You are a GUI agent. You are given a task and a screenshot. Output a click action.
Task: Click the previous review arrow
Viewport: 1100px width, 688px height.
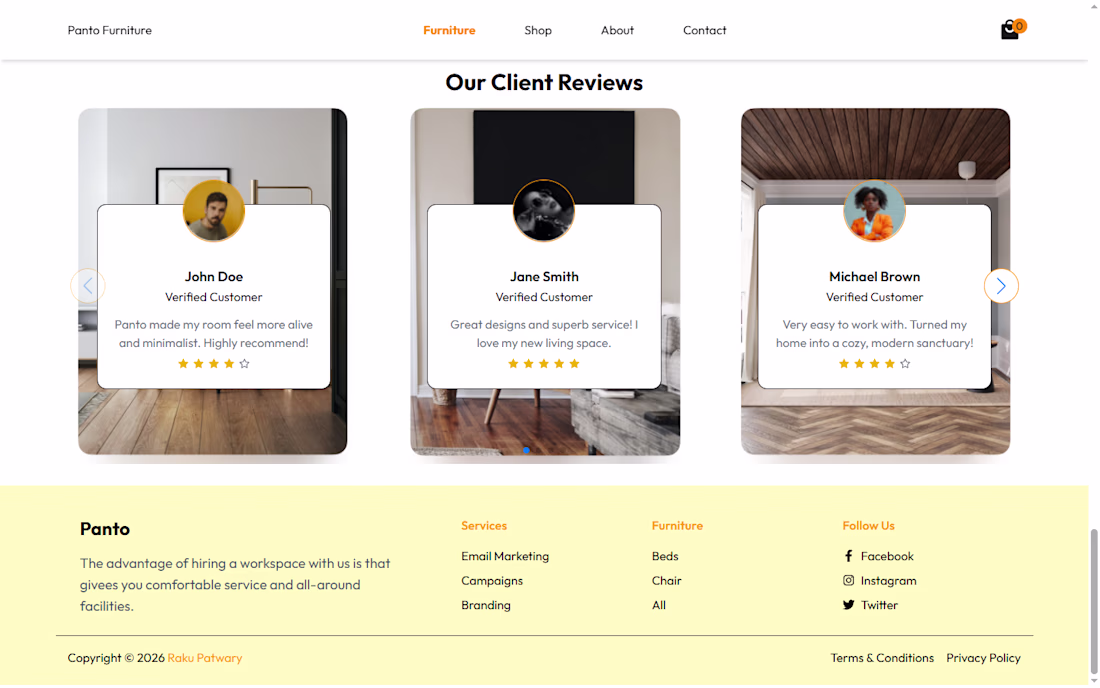point(88,286)
